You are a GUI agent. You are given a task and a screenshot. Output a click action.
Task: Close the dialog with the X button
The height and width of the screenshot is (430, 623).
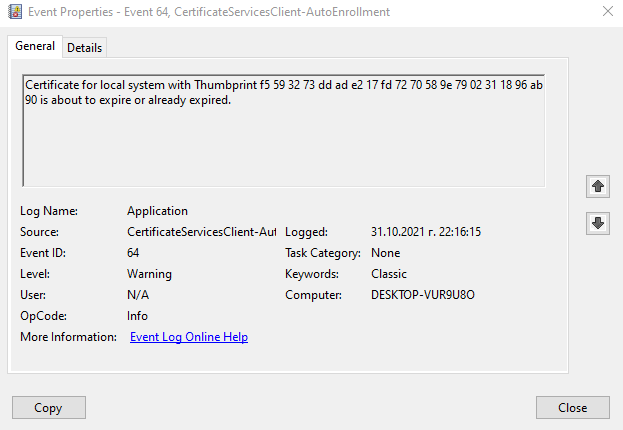click(608, 11)
